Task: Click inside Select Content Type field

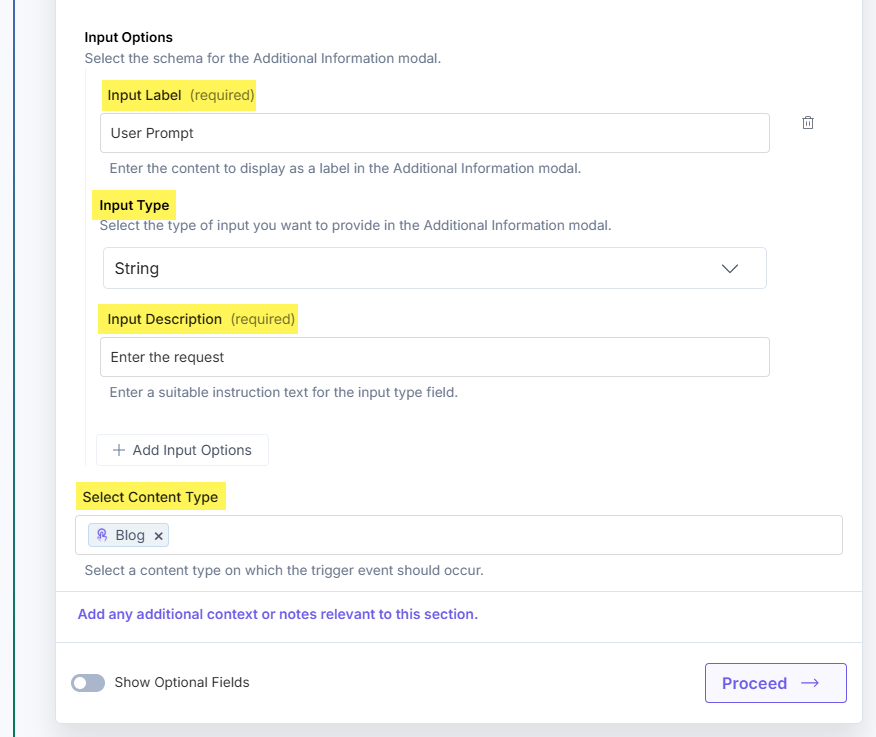Action: pos(459,535)
